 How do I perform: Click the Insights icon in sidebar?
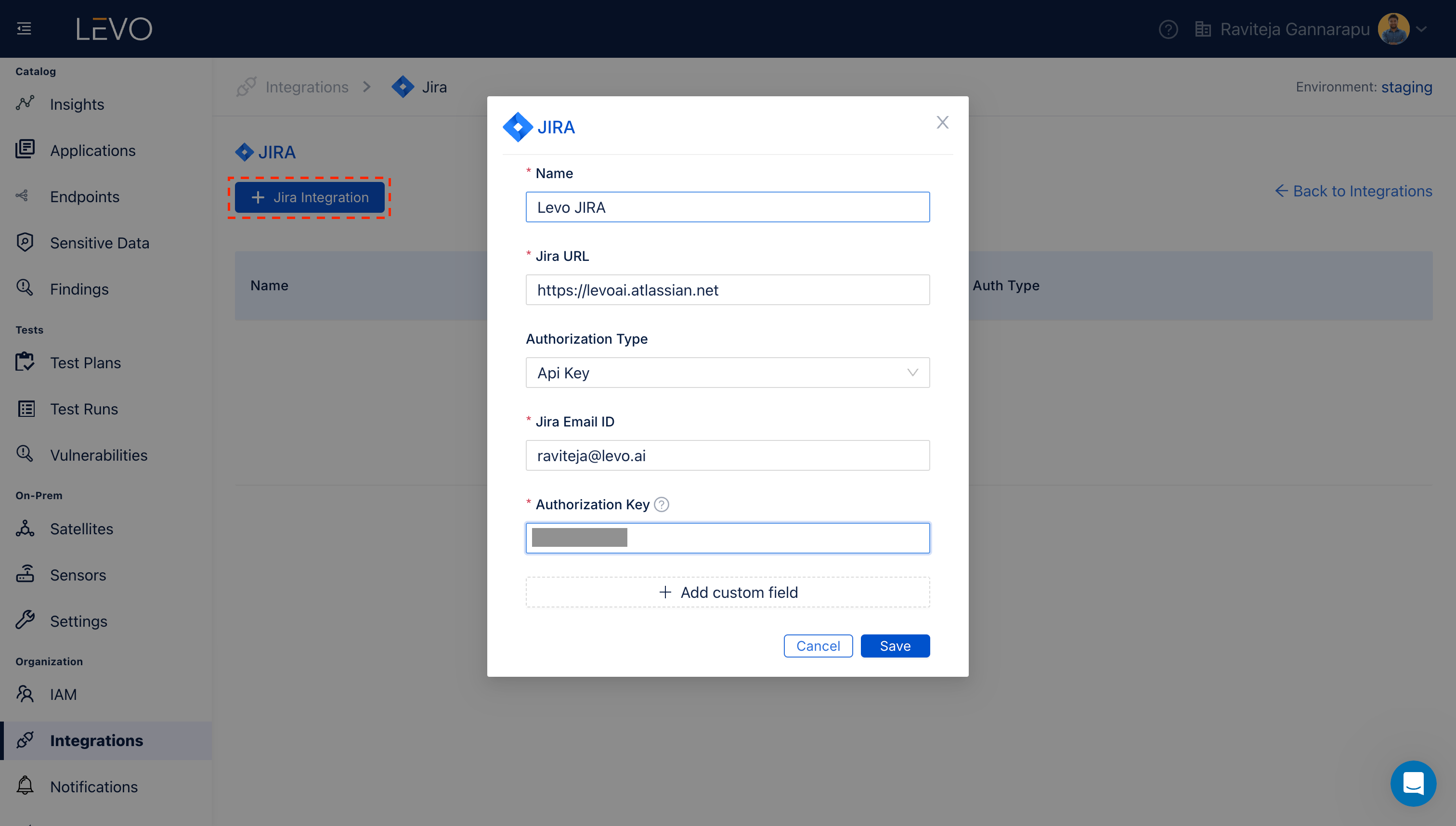point(25,104)
